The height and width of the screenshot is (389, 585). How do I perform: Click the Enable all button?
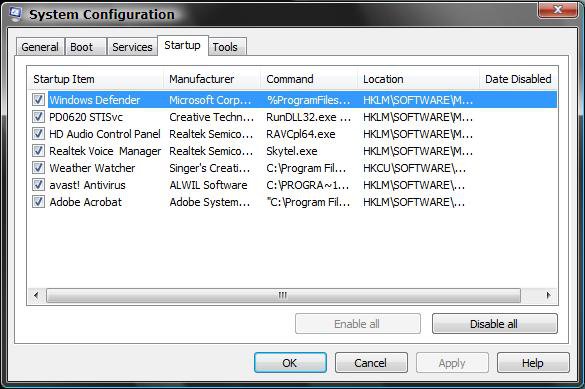(357, 324)
